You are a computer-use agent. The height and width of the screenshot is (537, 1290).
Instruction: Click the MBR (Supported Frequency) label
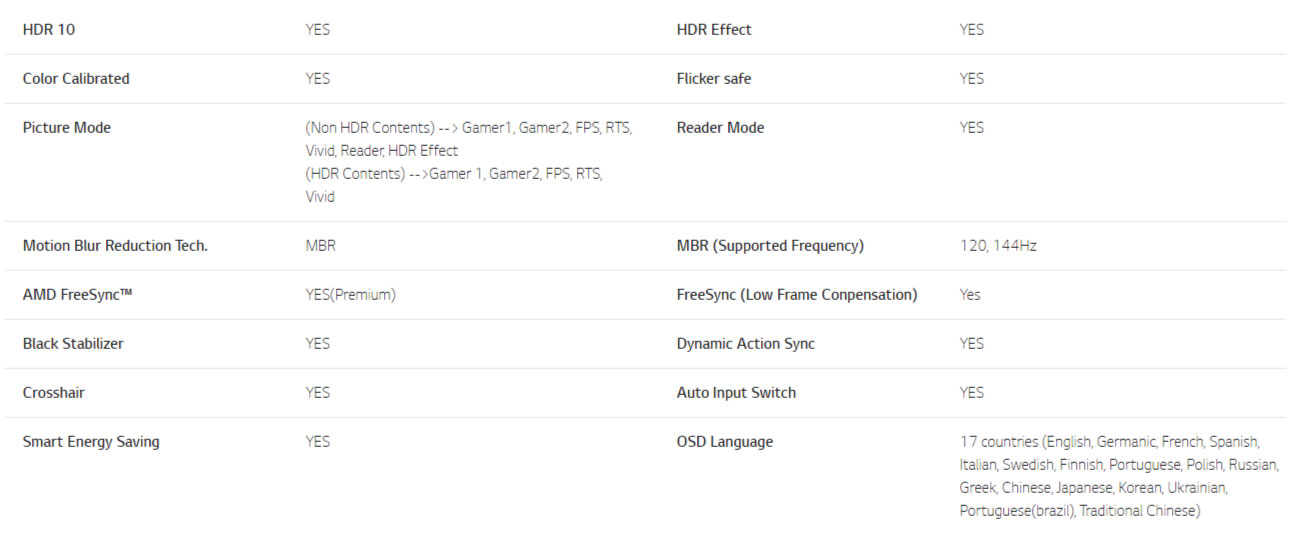pyautogui.click(x=770, y=246)
